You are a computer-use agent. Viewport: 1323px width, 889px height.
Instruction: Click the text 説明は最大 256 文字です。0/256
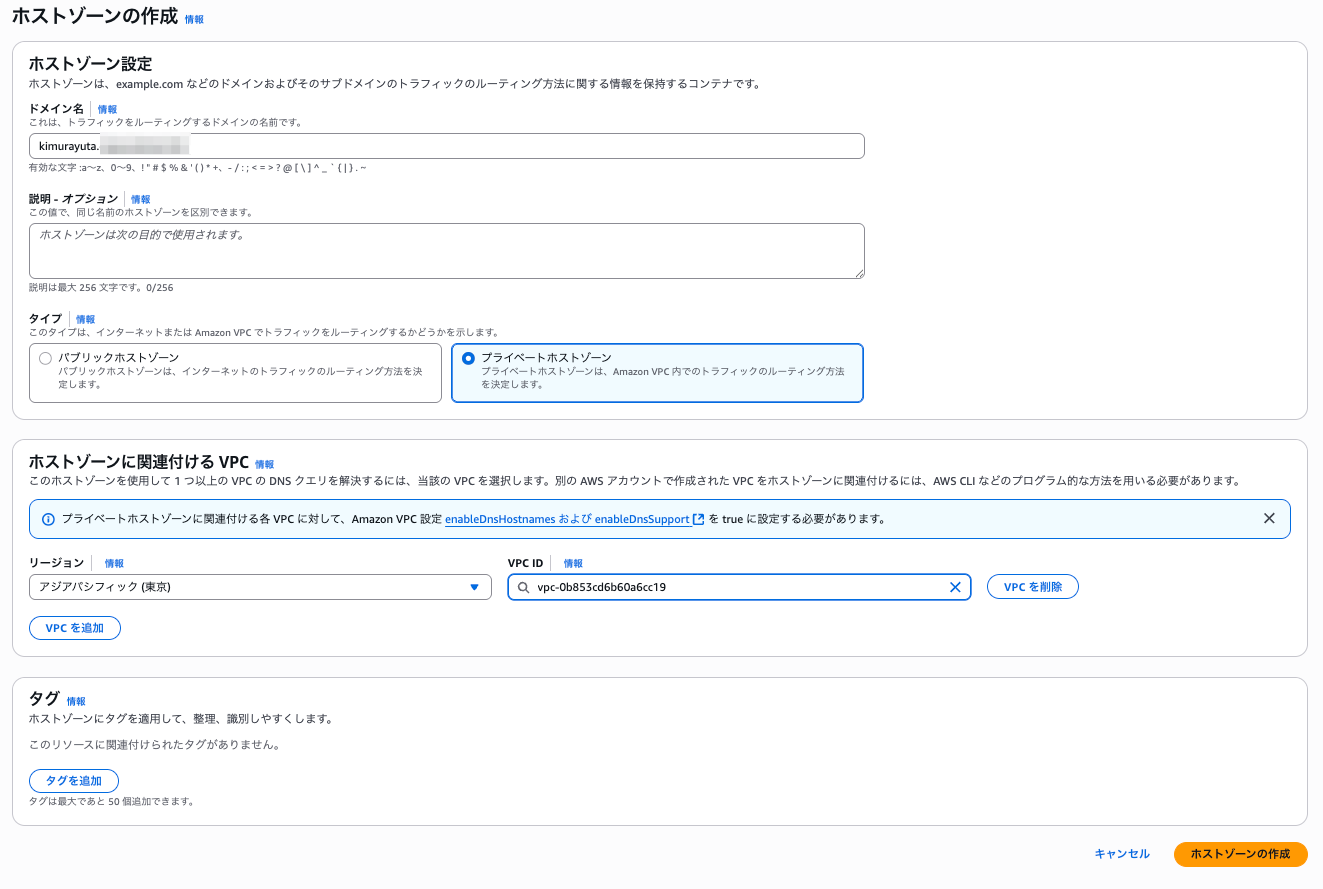[x=101, y=288]
